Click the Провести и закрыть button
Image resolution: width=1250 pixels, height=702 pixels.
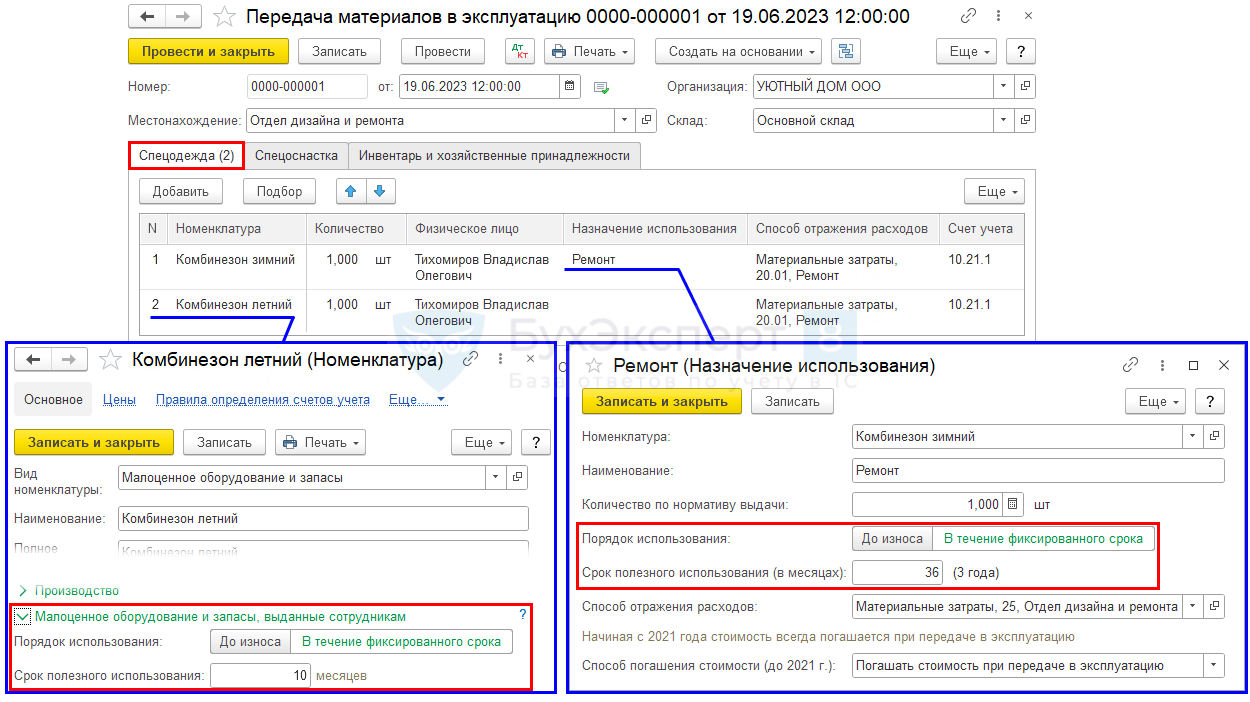coord(208,51)
